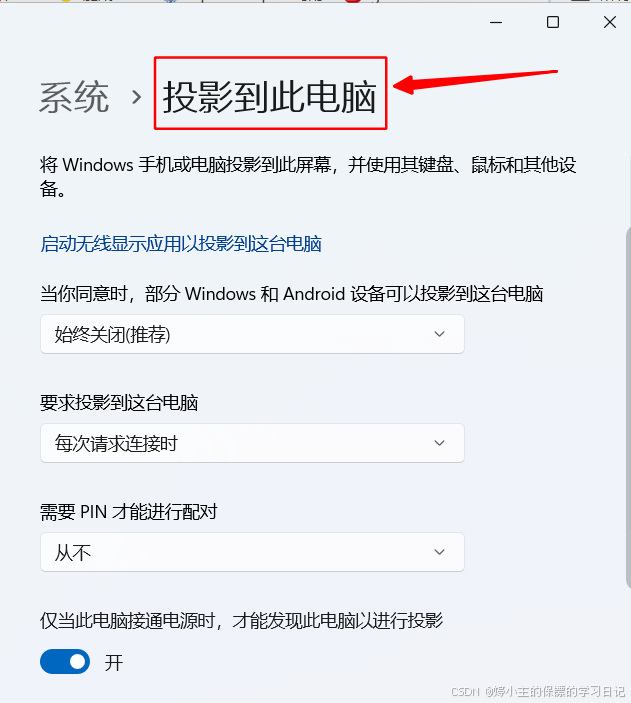Viewport: 631px width, 703px height.
Task: Click chevron arrow in 从不 box
Action: click(440, 552)
